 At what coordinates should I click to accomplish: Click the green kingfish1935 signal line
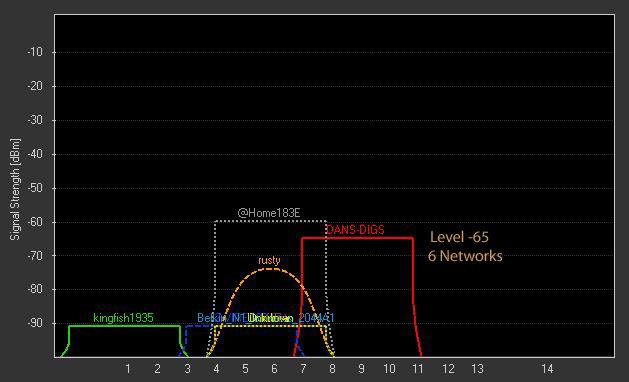pyautogui.click(x=124, y=326)
